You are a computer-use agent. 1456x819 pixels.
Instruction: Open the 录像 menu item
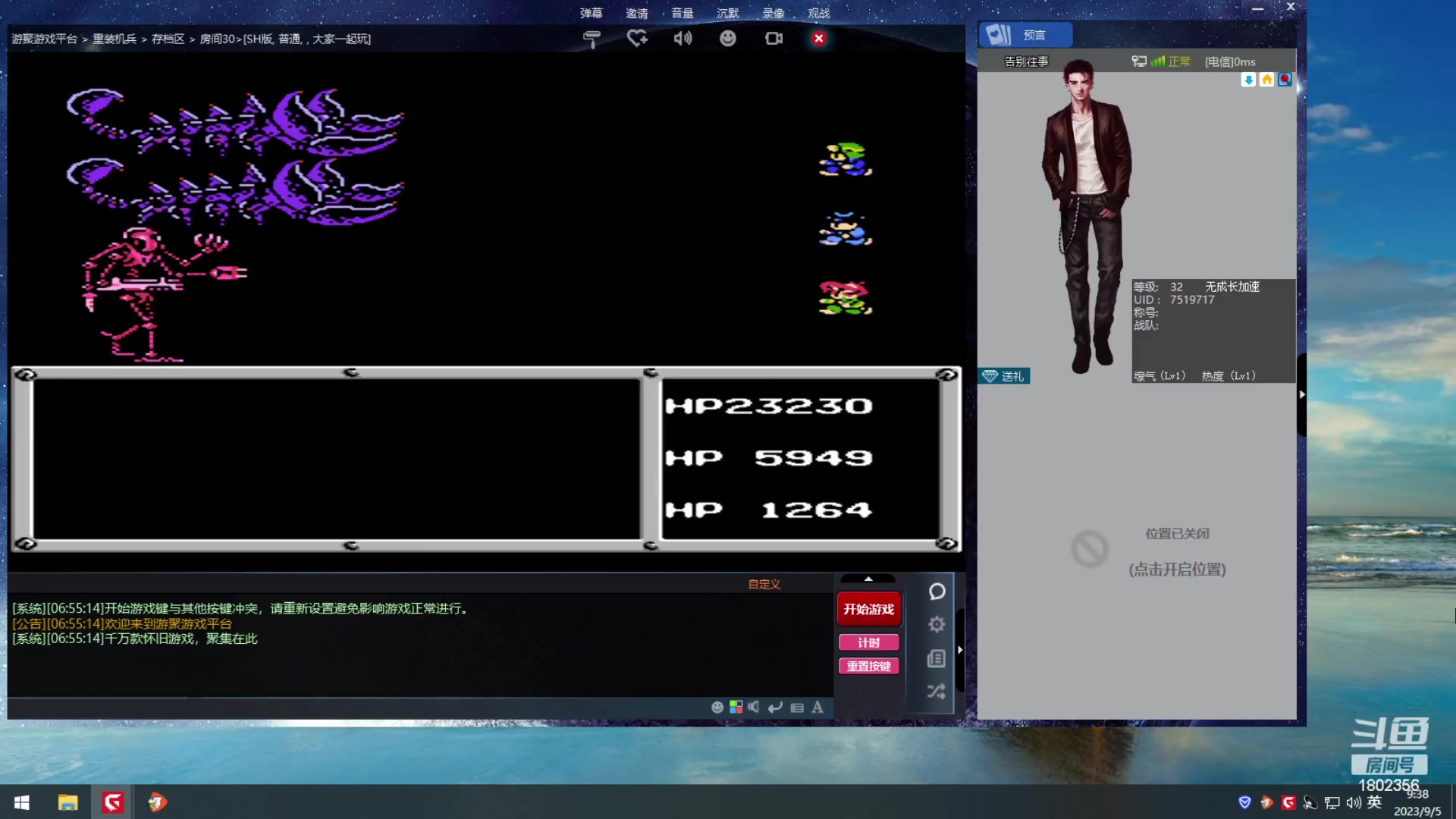click(x=773, y=13)
